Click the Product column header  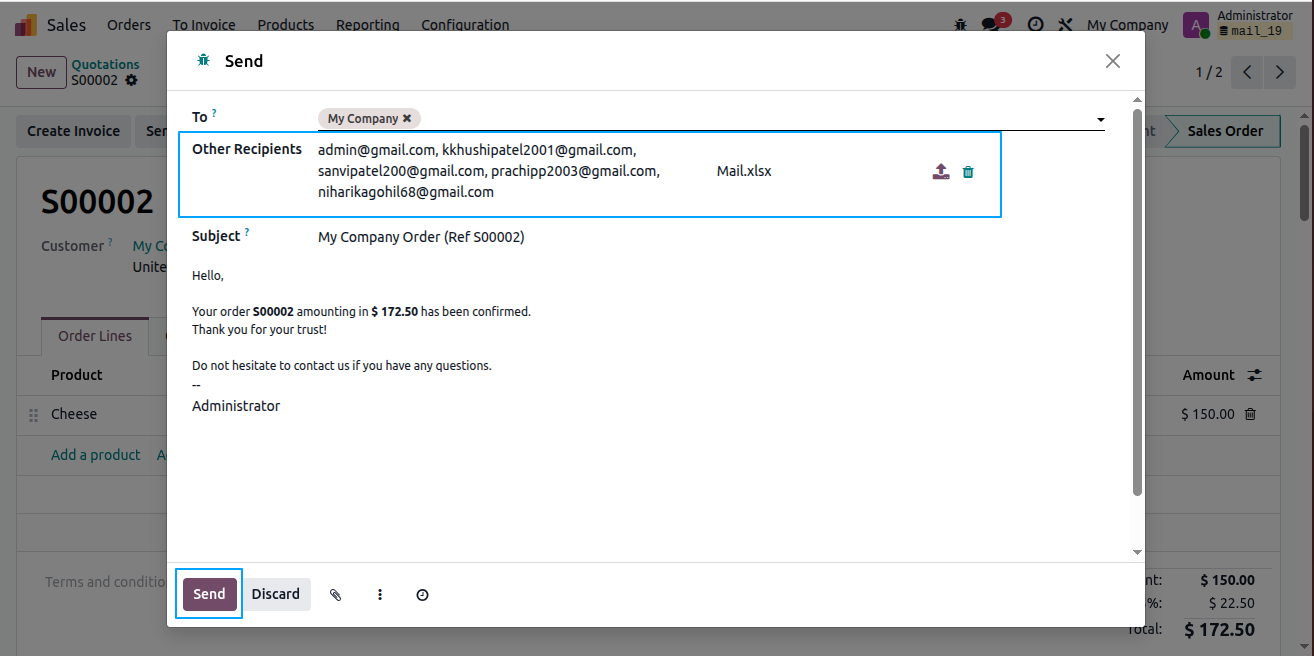77,375
